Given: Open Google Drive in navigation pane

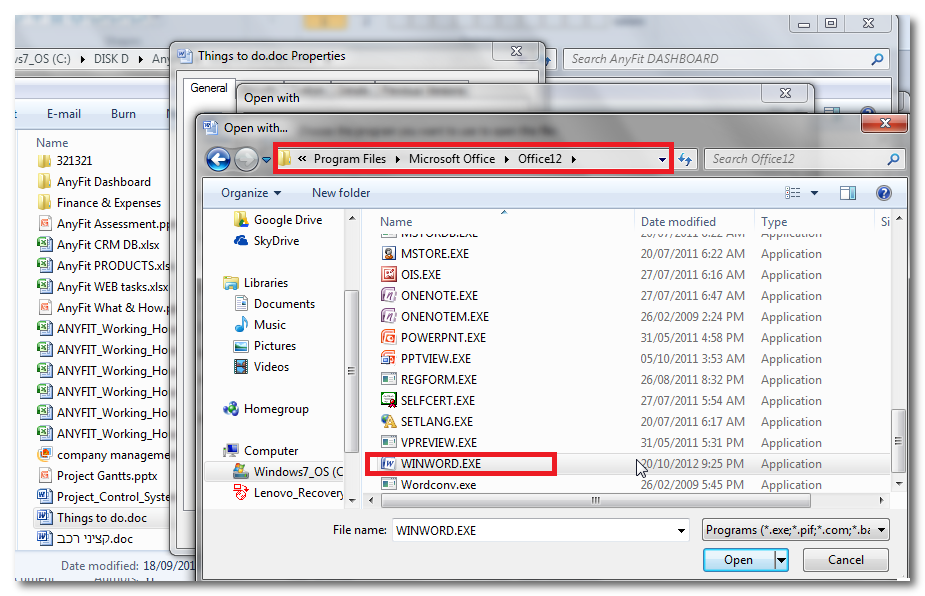Looking at the screenshot, I should coord(287,220).
